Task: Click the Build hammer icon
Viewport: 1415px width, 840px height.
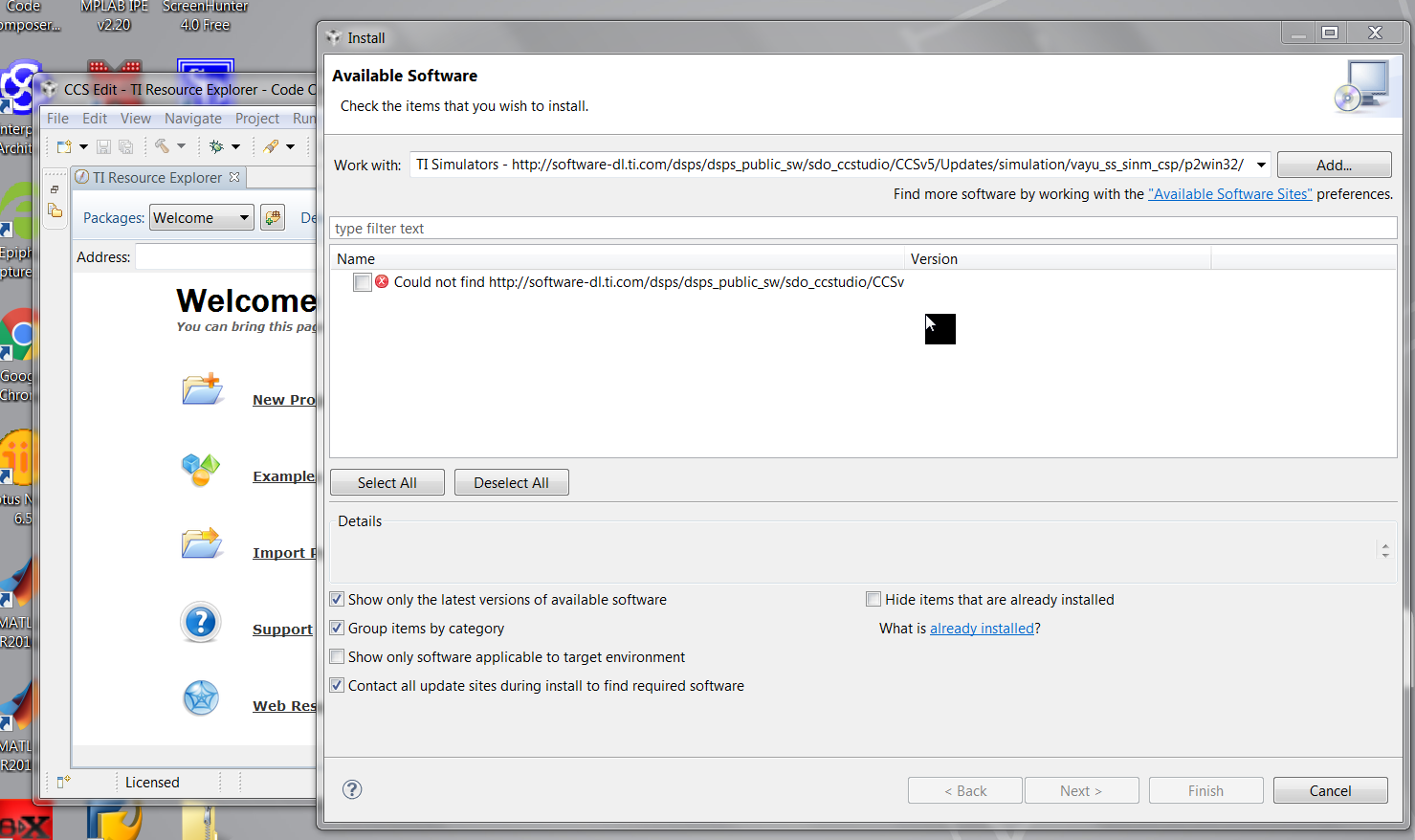Action: 163,146
